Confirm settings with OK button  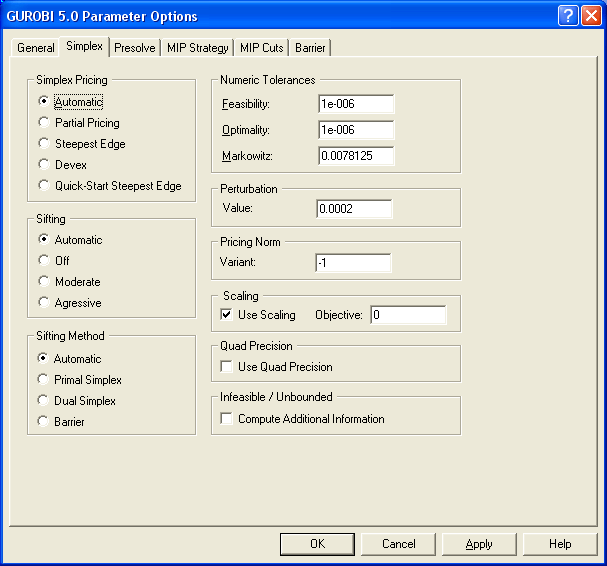pyautogui.click(x=317, y=544)
